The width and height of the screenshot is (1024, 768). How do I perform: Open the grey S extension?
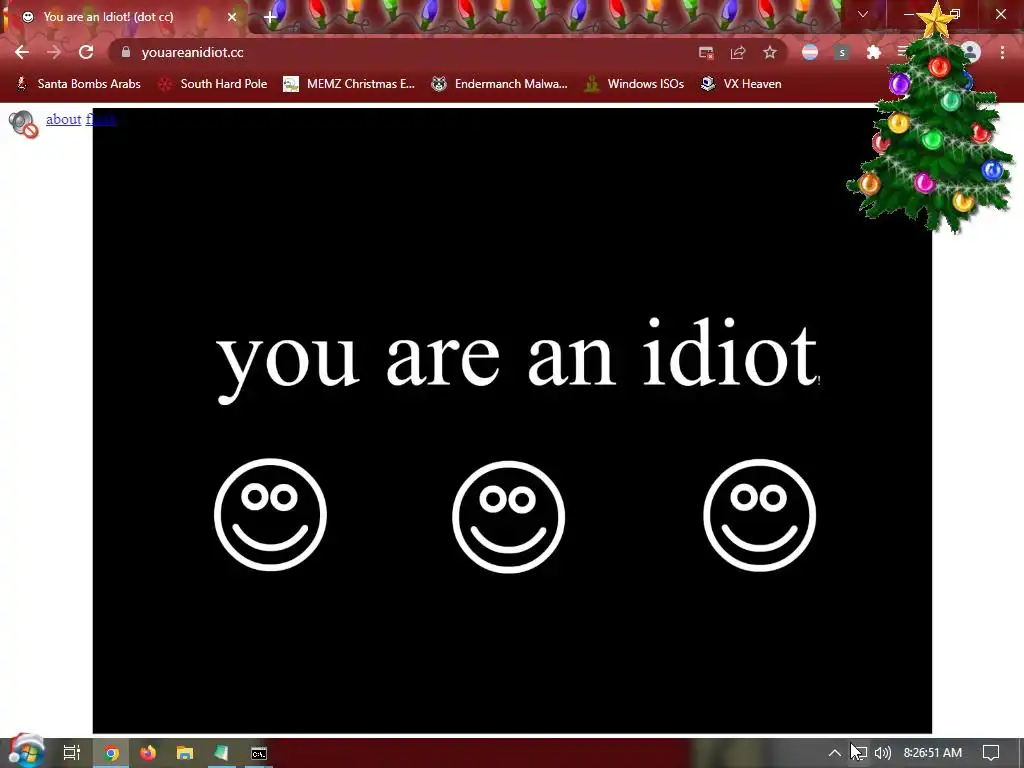[842, 53]
